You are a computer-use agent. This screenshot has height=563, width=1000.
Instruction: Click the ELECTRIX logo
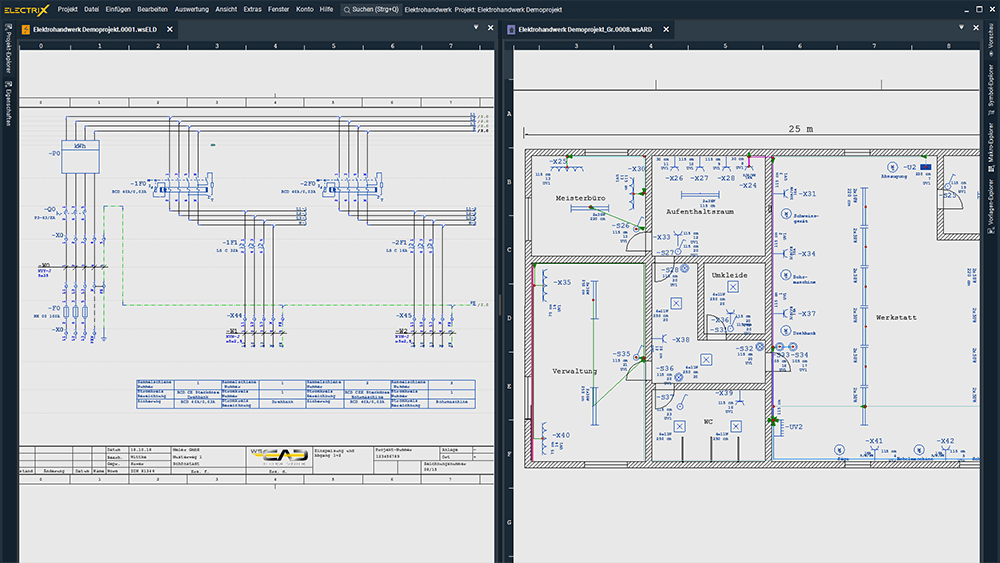point(26,10)
